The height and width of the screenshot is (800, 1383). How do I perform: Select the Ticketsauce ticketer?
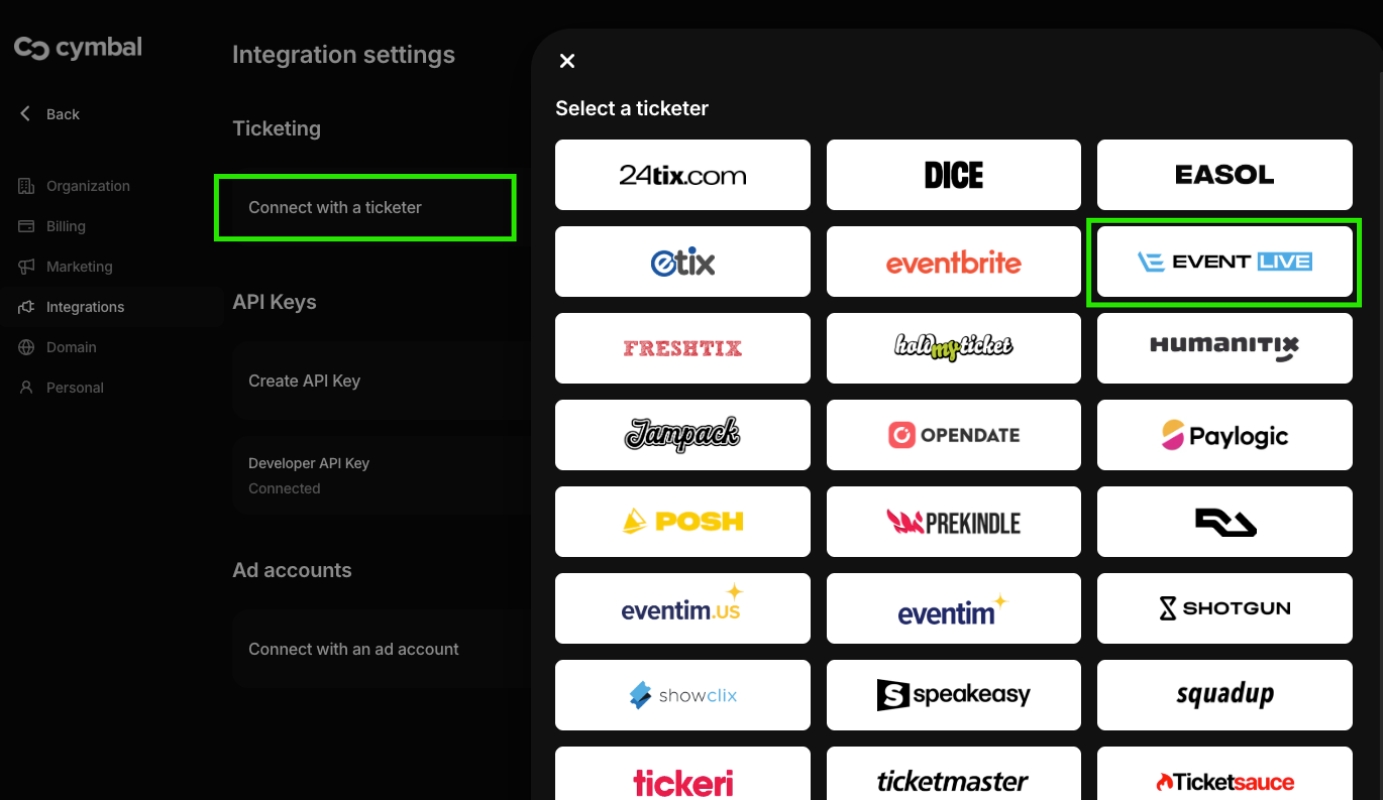click(1224, 774)
